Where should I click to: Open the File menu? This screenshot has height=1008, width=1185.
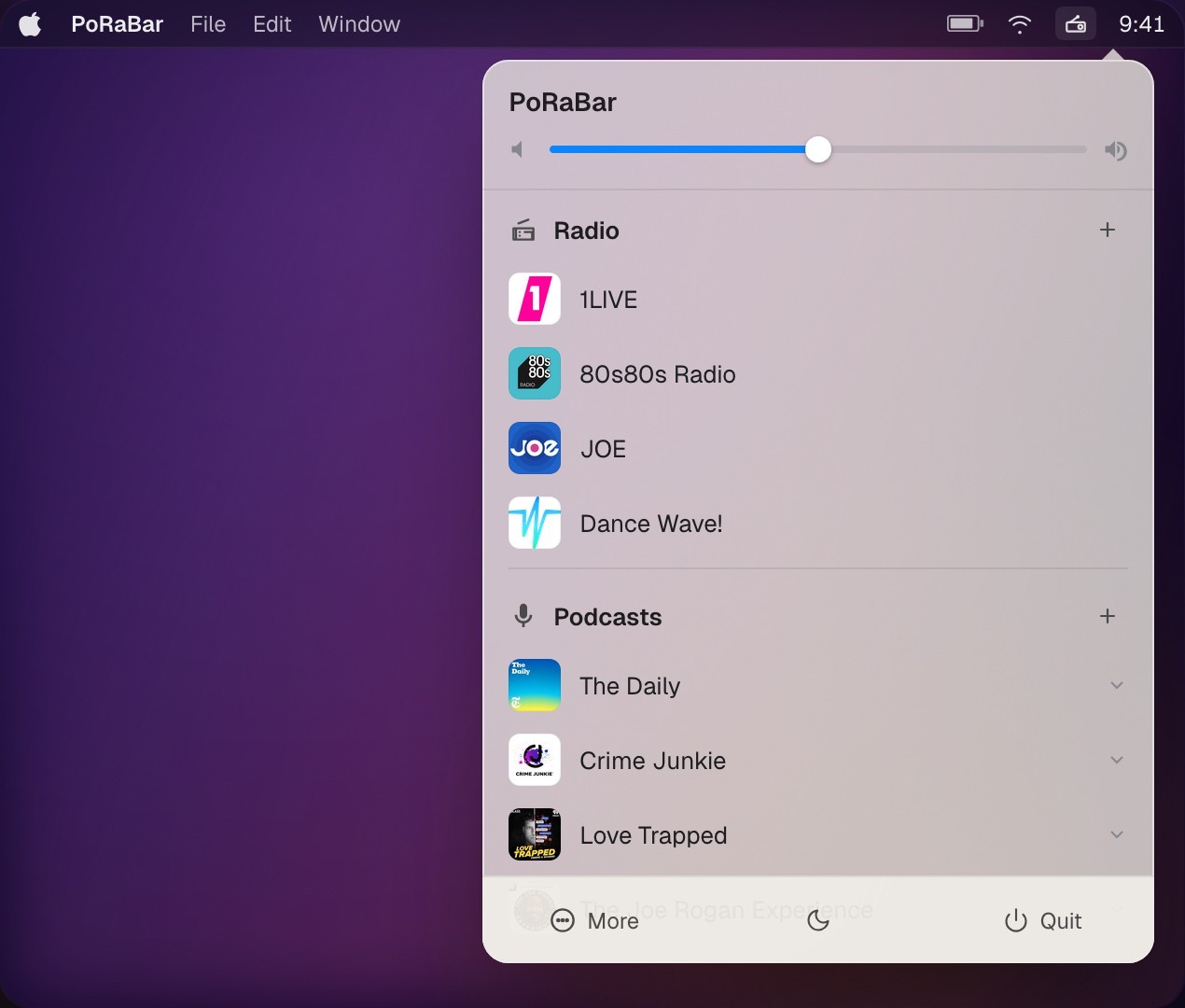pyautogui.click(x=208, y=24)
